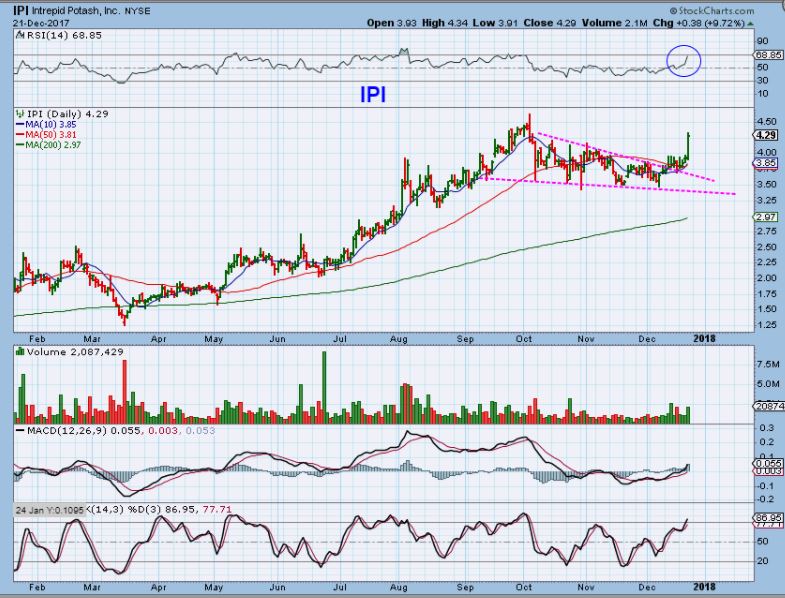
Task: Click the 90 level on the RSI axis
Action: click(x=763, y=41)
